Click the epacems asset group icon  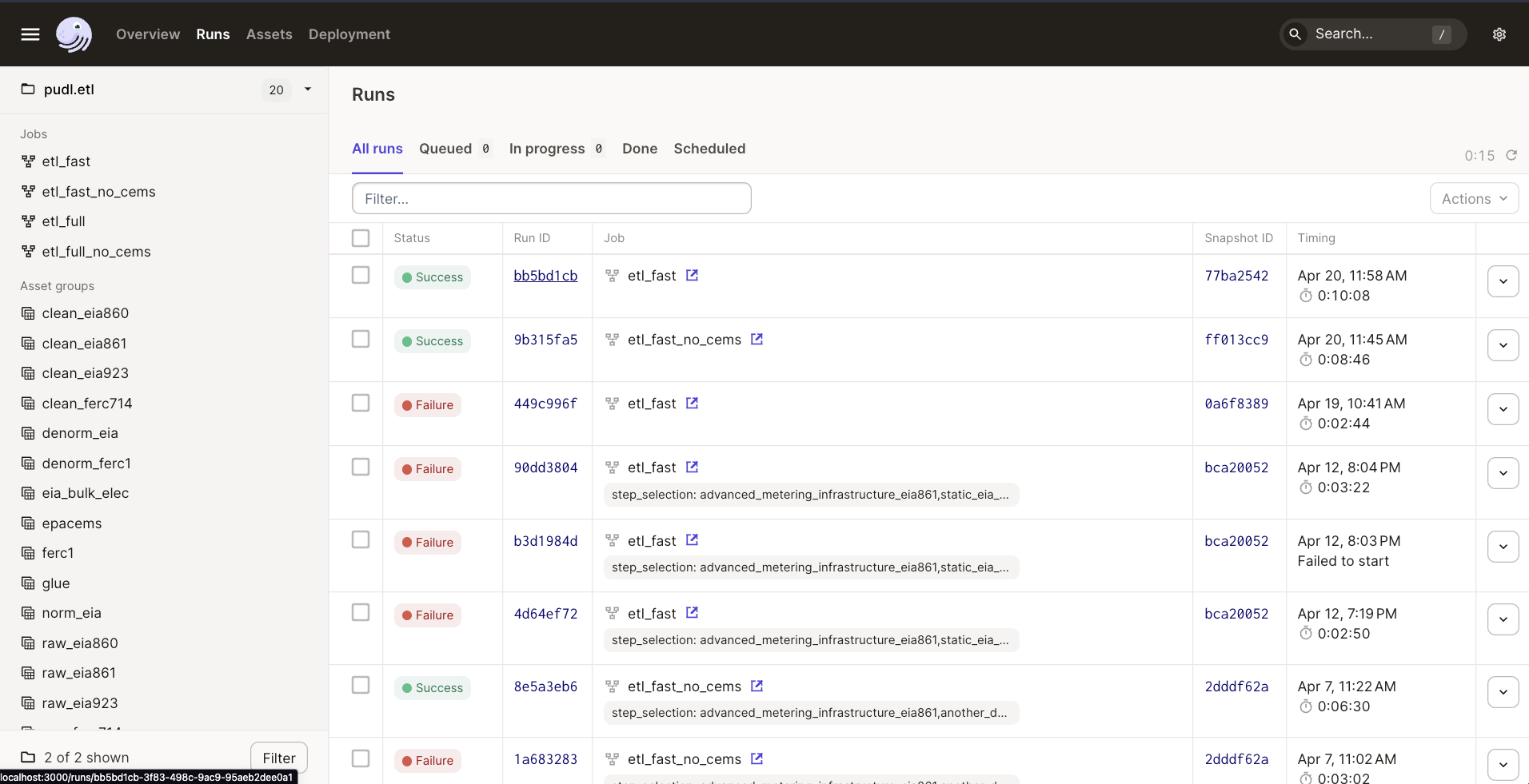[x=28, y=523]
